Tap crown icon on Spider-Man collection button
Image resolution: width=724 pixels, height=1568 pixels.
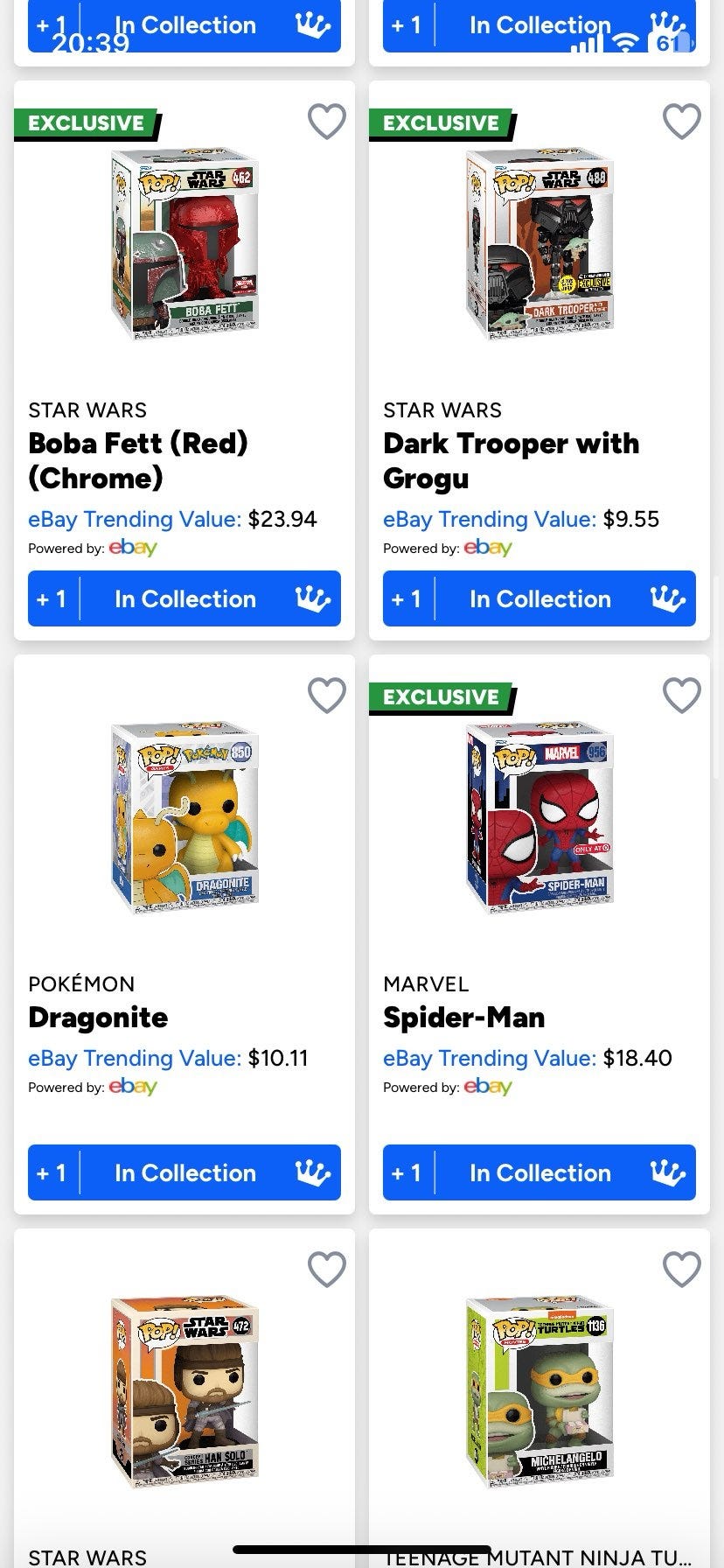coord(668,1172)
